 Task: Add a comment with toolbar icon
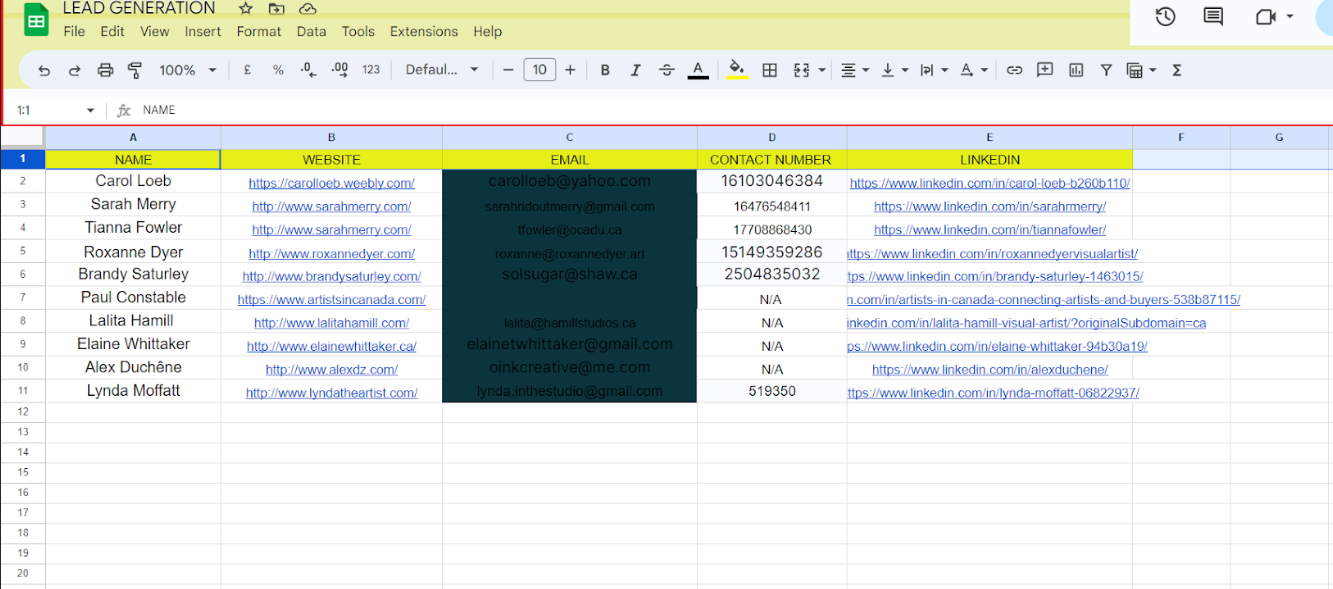point(1045,70)
